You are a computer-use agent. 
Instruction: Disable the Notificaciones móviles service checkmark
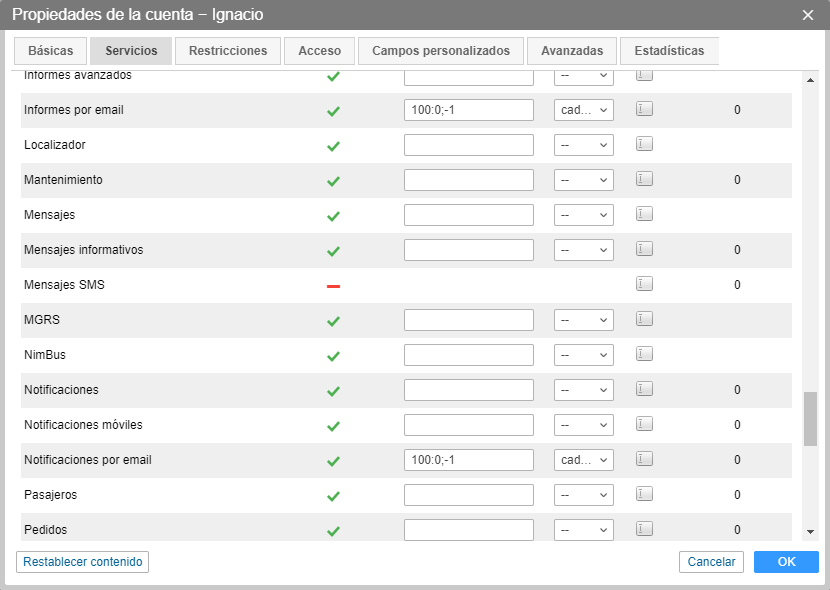pyautogui.click(x=334, y=426)
